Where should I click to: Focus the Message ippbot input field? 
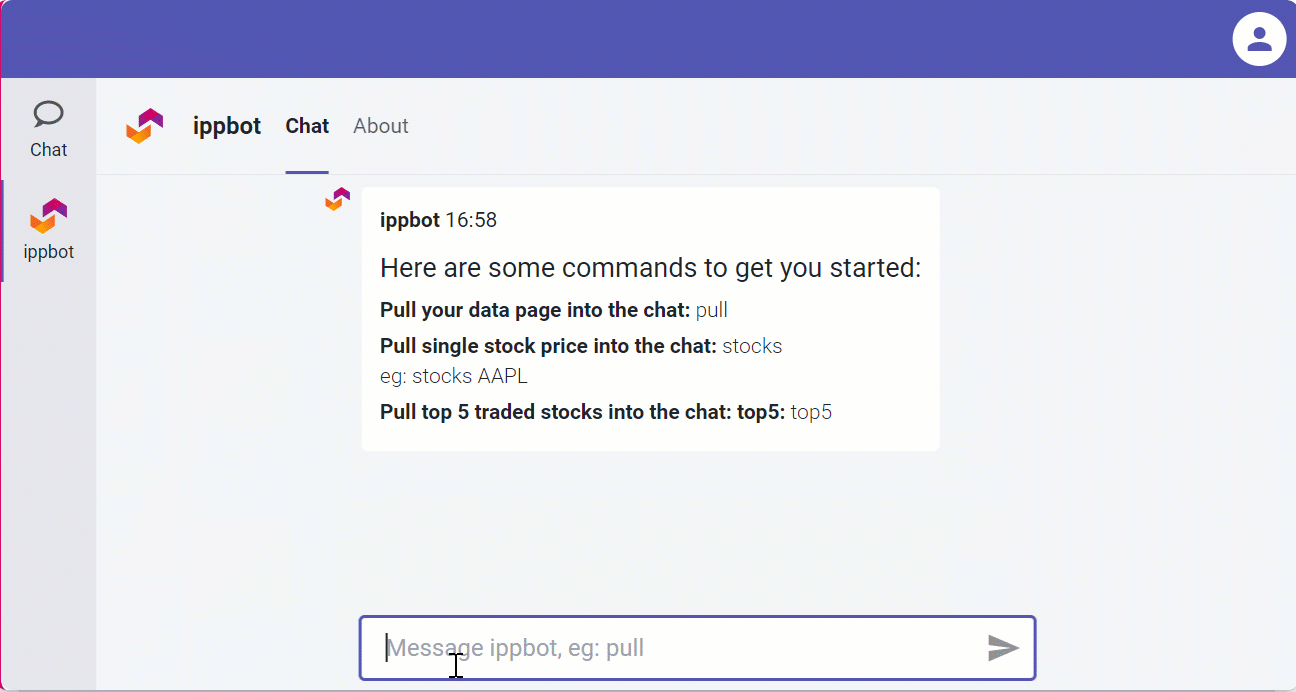point(697,648)
